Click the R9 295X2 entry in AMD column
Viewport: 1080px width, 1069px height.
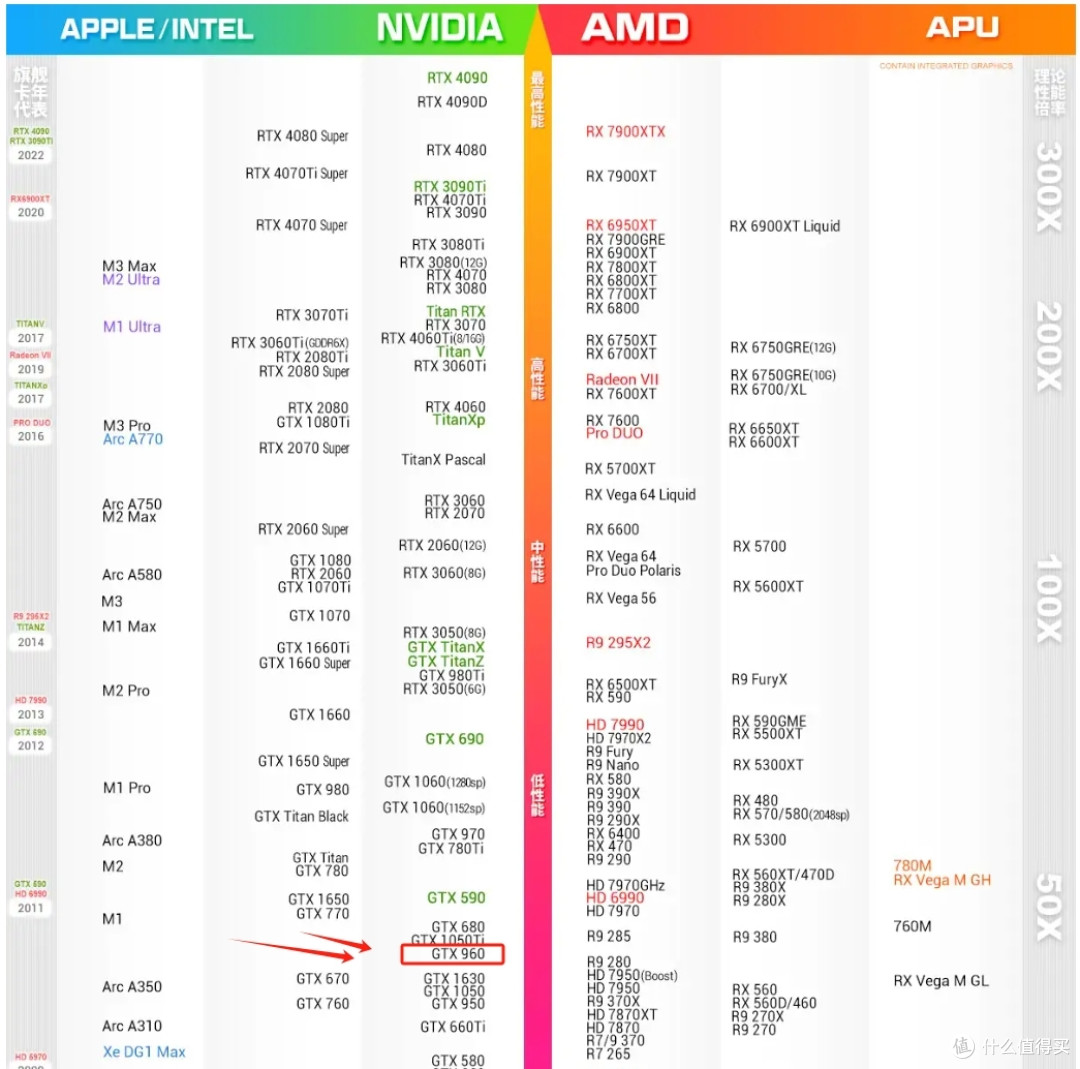pos(618,643)
